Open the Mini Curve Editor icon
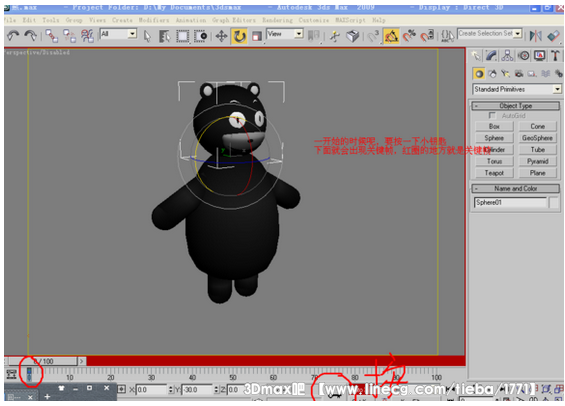The image size is (565, 406). tap(11, 374)
